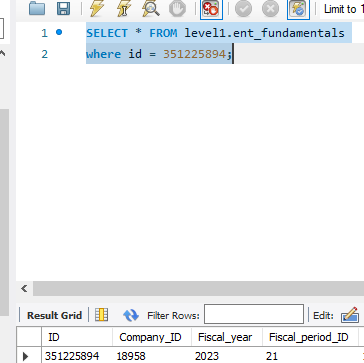The width and height of the screenshot is (364, 363).
Task: Select the result row arrow indicator
Action: [26, 356]
